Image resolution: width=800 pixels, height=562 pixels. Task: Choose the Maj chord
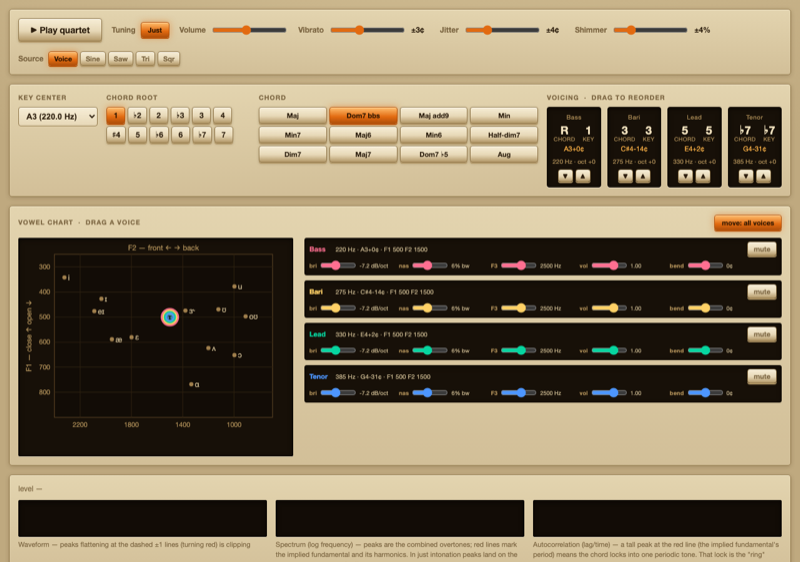292,116
